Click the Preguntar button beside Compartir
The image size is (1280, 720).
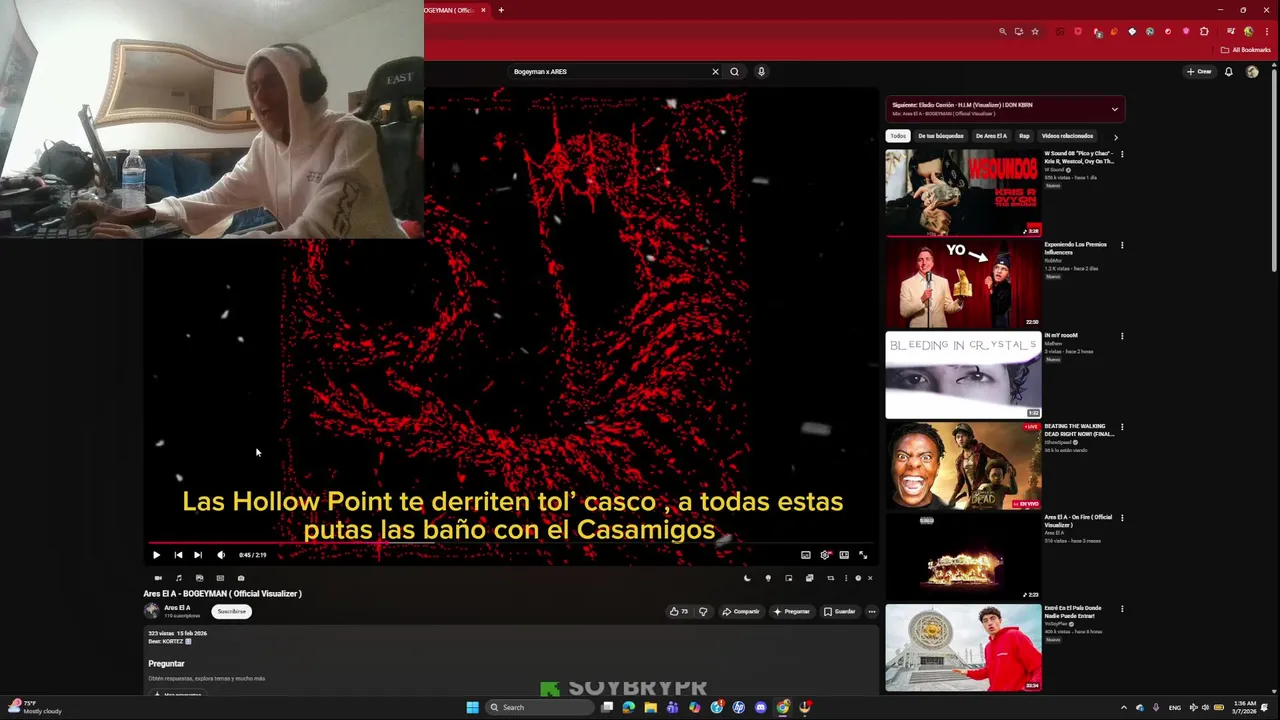coord(791,611)
